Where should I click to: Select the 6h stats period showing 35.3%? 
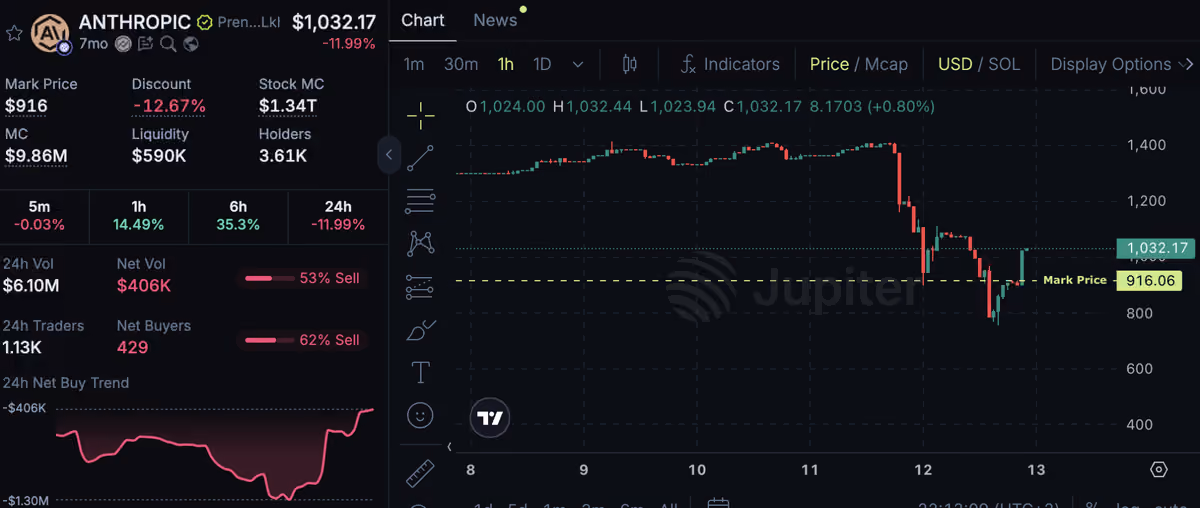tap(238, 215)
